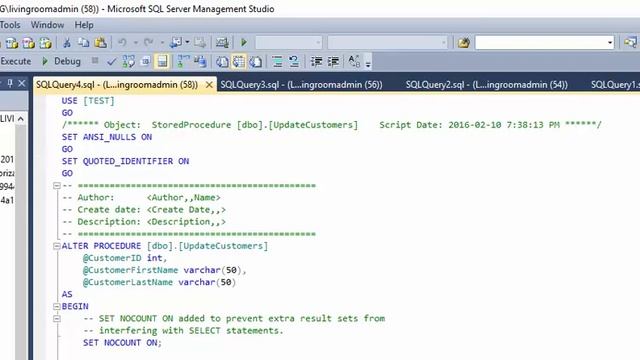Image resolution: width=640 pixels, height=360 pixels.
Task: Click the Debug button
Action: (61, 61)
